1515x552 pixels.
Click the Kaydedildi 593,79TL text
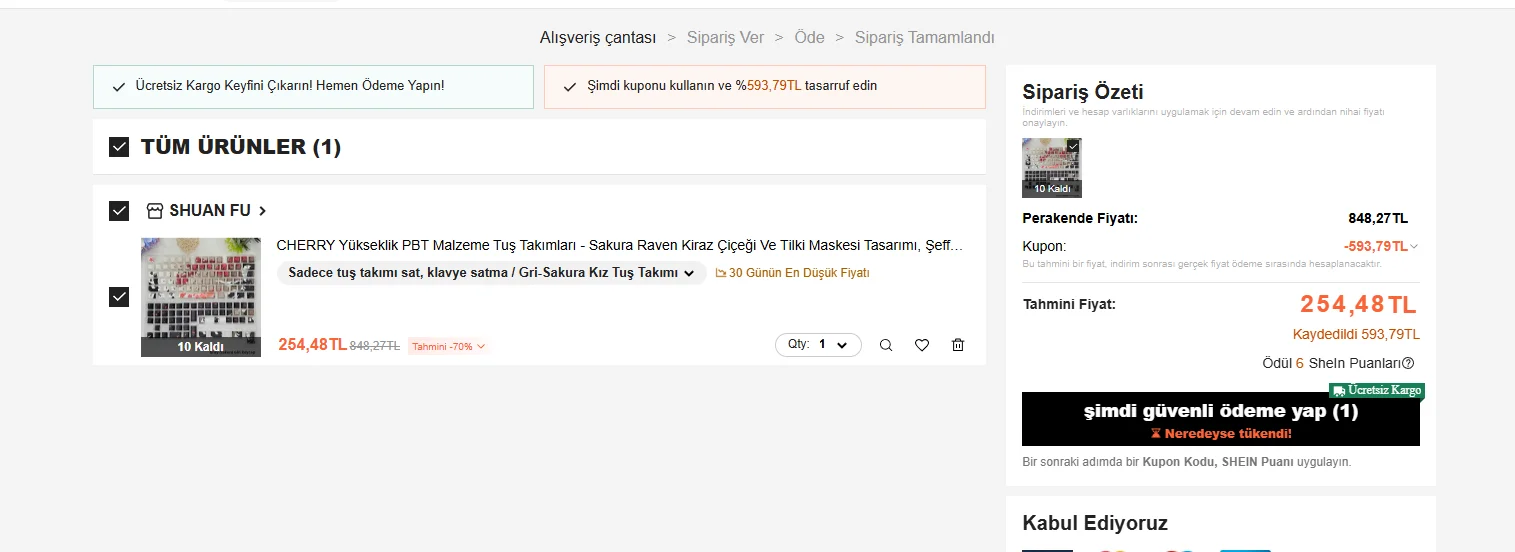point(1356,335)
